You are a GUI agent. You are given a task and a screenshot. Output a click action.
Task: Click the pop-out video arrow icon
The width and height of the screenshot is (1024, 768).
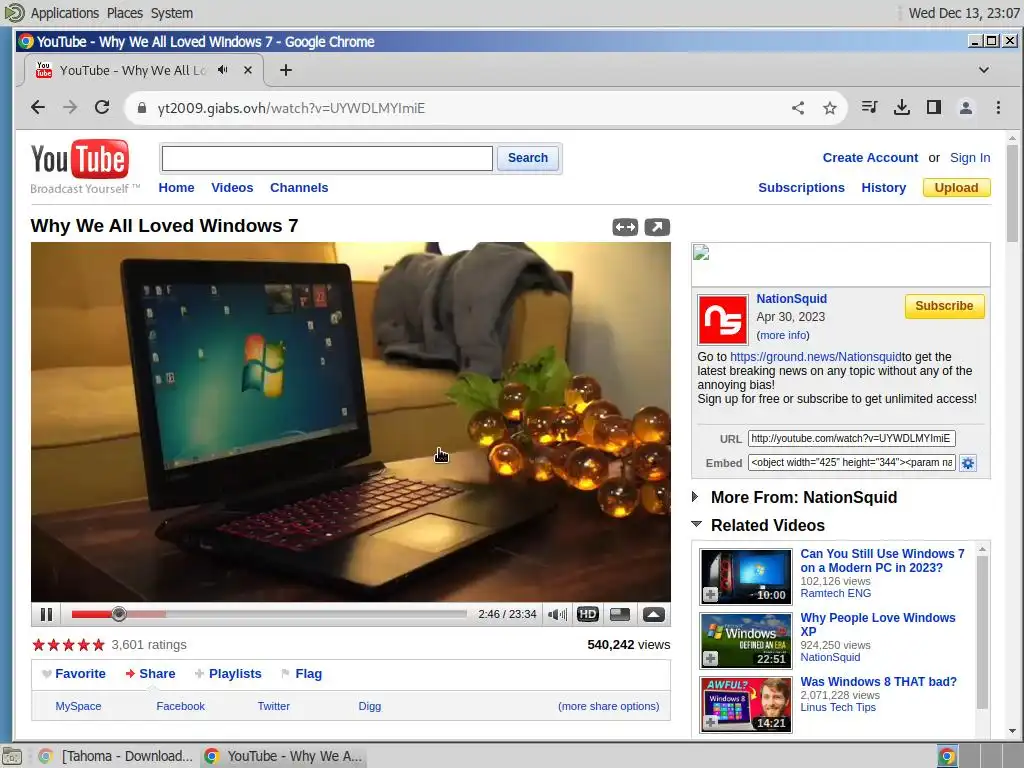tap(657, 227)
